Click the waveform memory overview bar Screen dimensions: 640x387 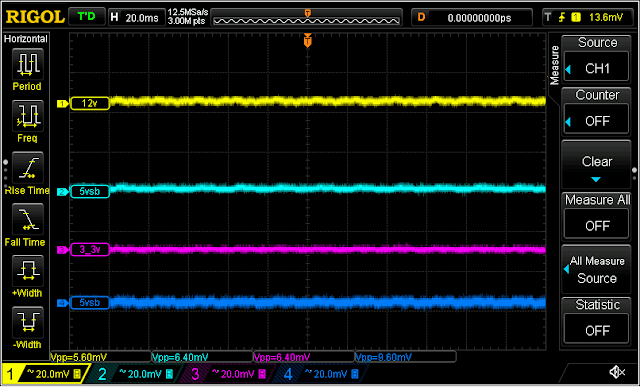click(307, 19)
